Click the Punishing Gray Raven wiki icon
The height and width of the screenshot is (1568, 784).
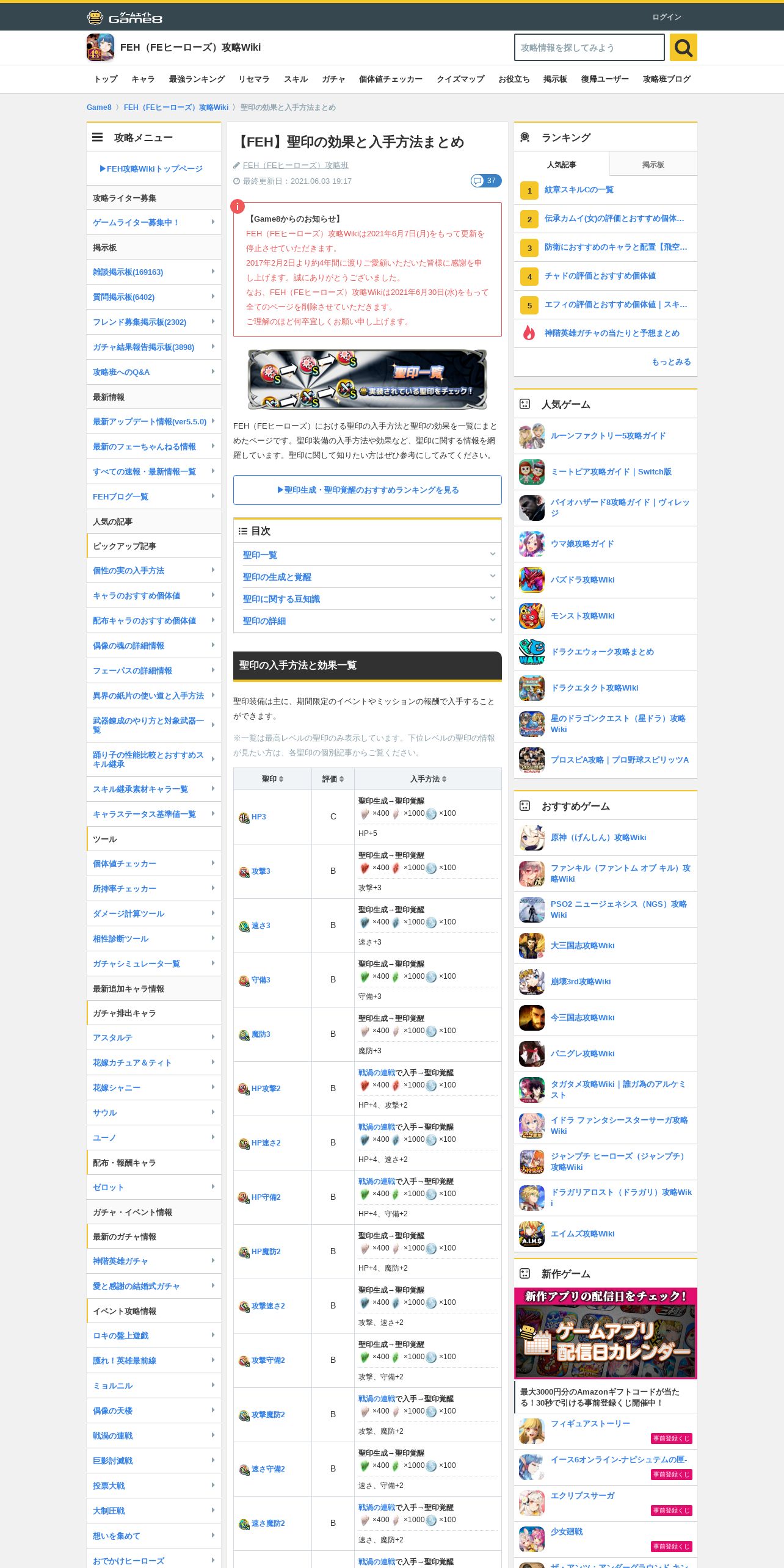tap(532, 1054)
